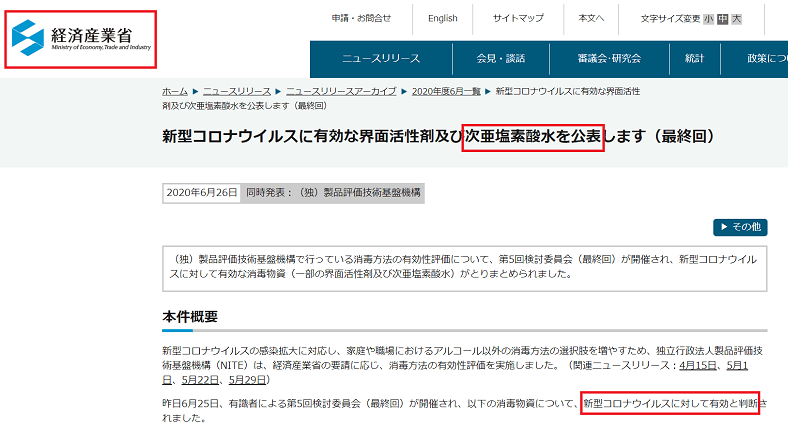Open the ニュースリリース menu

click(381, 59)
